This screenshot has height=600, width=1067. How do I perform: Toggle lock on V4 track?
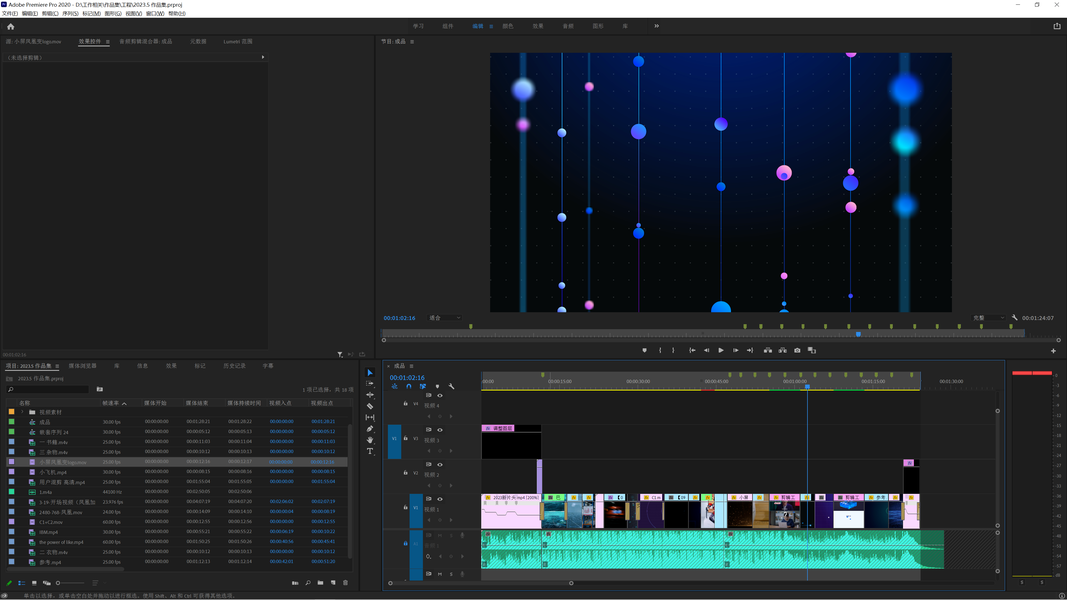pyautogui.click(x=406, y=404)
